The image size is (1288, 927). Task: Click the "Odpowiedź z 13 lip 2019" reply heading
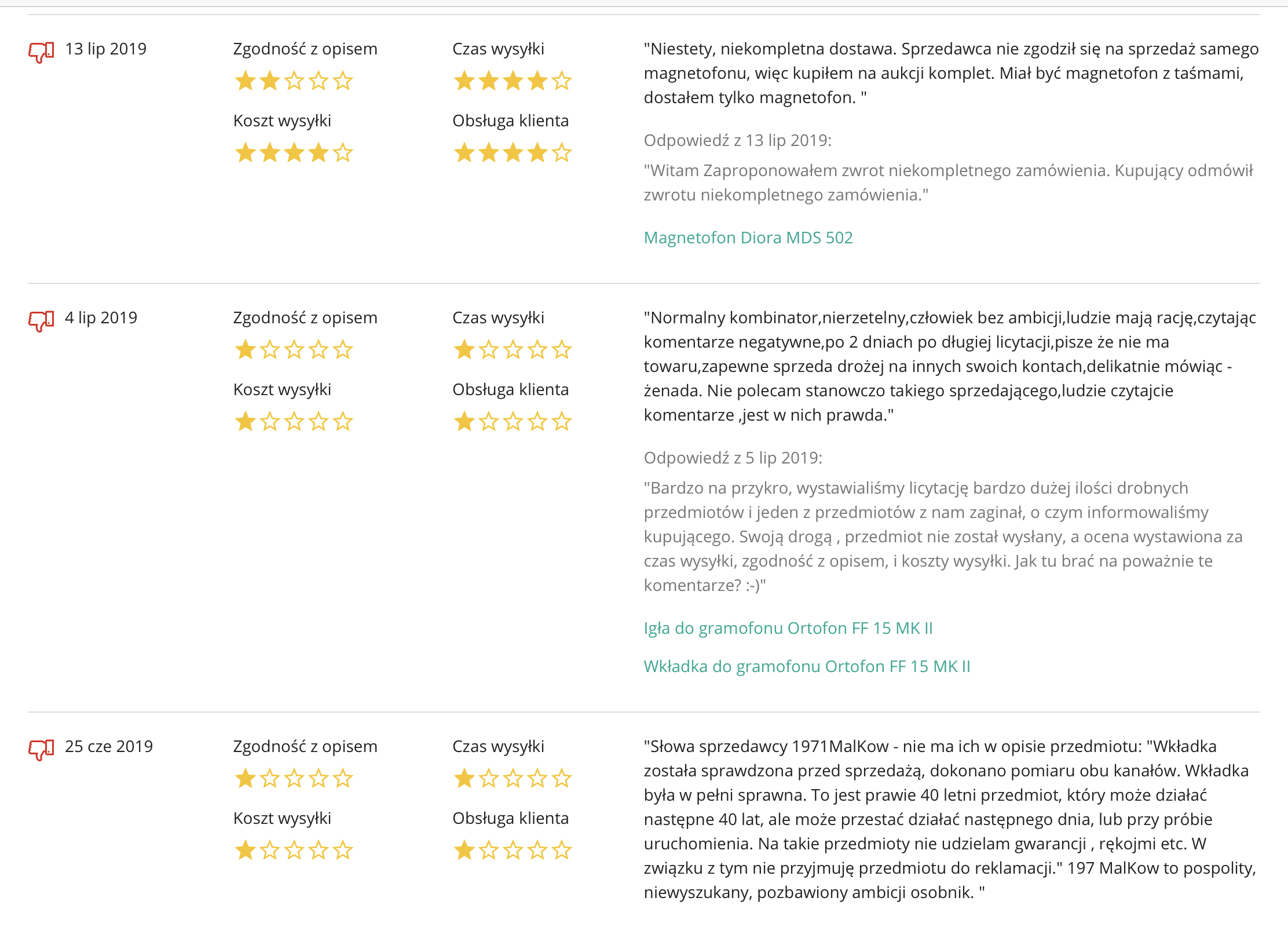[737, 141]
